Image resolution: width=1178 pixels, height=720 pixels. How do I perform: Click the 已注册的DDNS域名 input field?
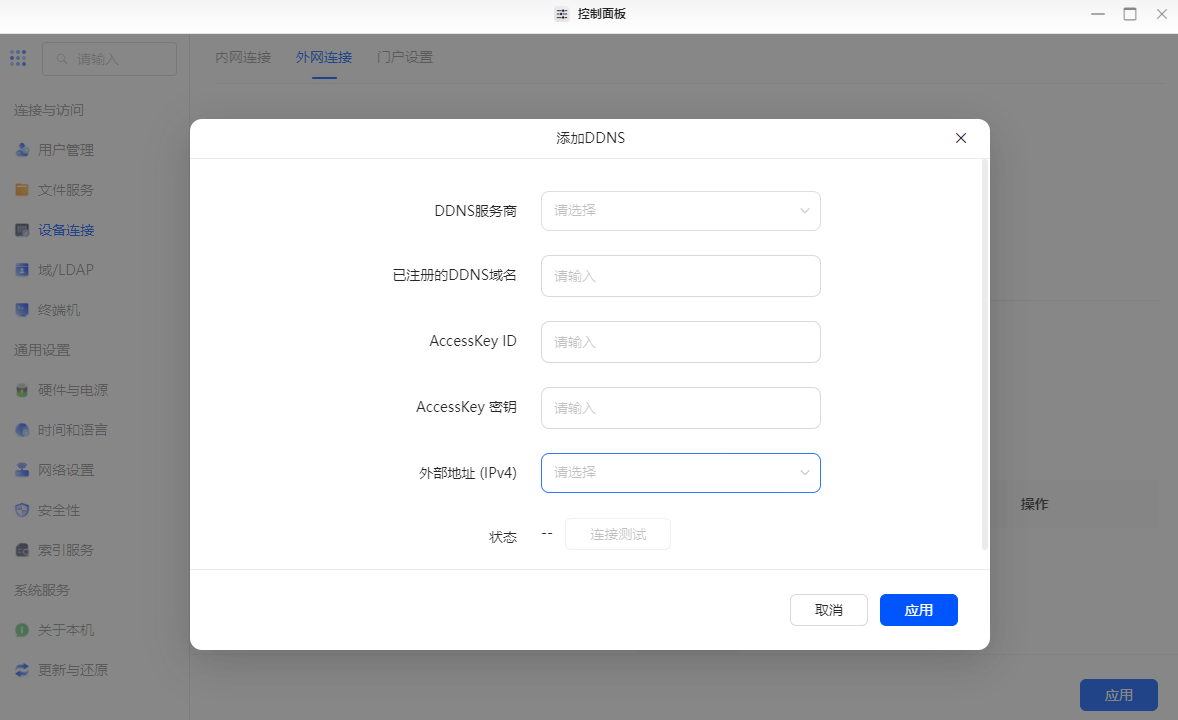click(681, 276)
